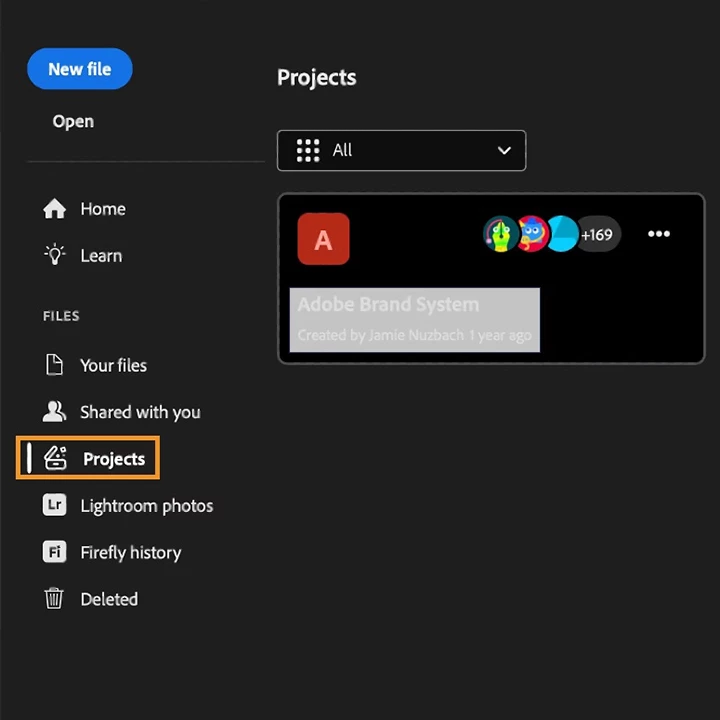Screen dimensions: 720x720
Task: Open more options ellipsis on project card
Action: [658, 234]
